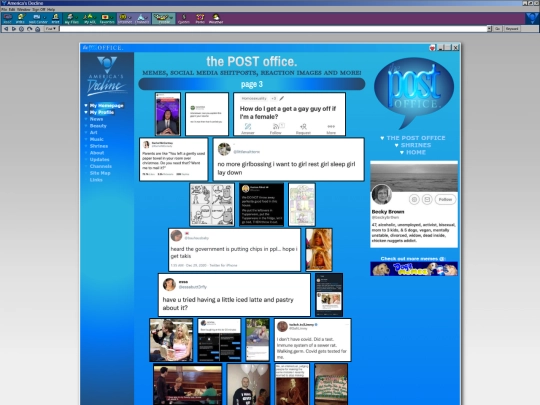Open the address bar history dropdown arrow
The image size is (540, 405).
coord(489,29)
